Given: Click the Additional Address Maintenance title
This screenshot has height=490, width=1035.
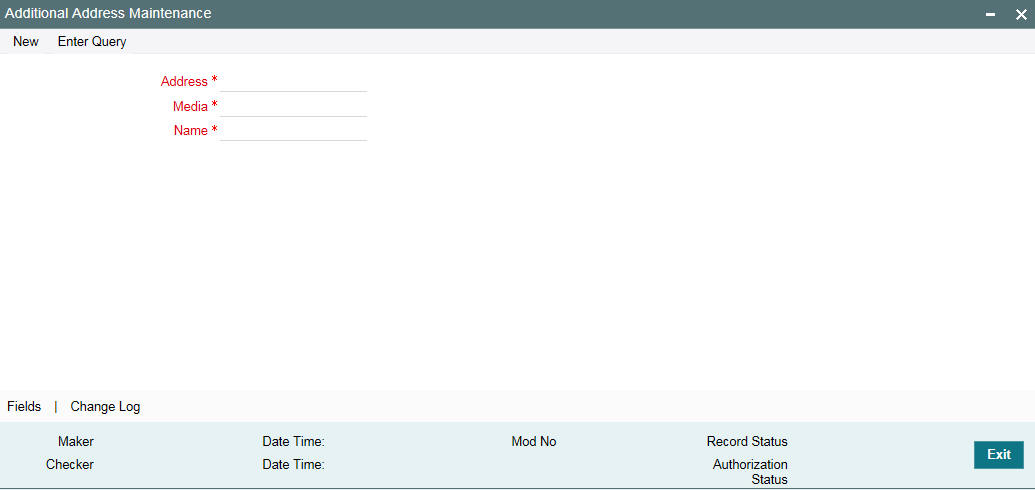Looking at the screenshot, I should [x=108, y=13].
